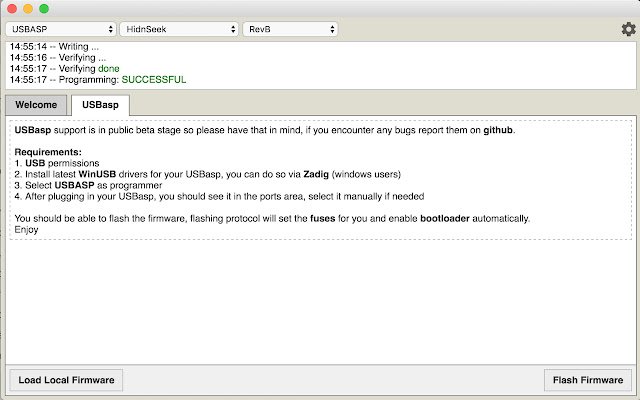640x400 pixels.
Task: Click the '1. USB permissions' requirement line
Action: 57,163
